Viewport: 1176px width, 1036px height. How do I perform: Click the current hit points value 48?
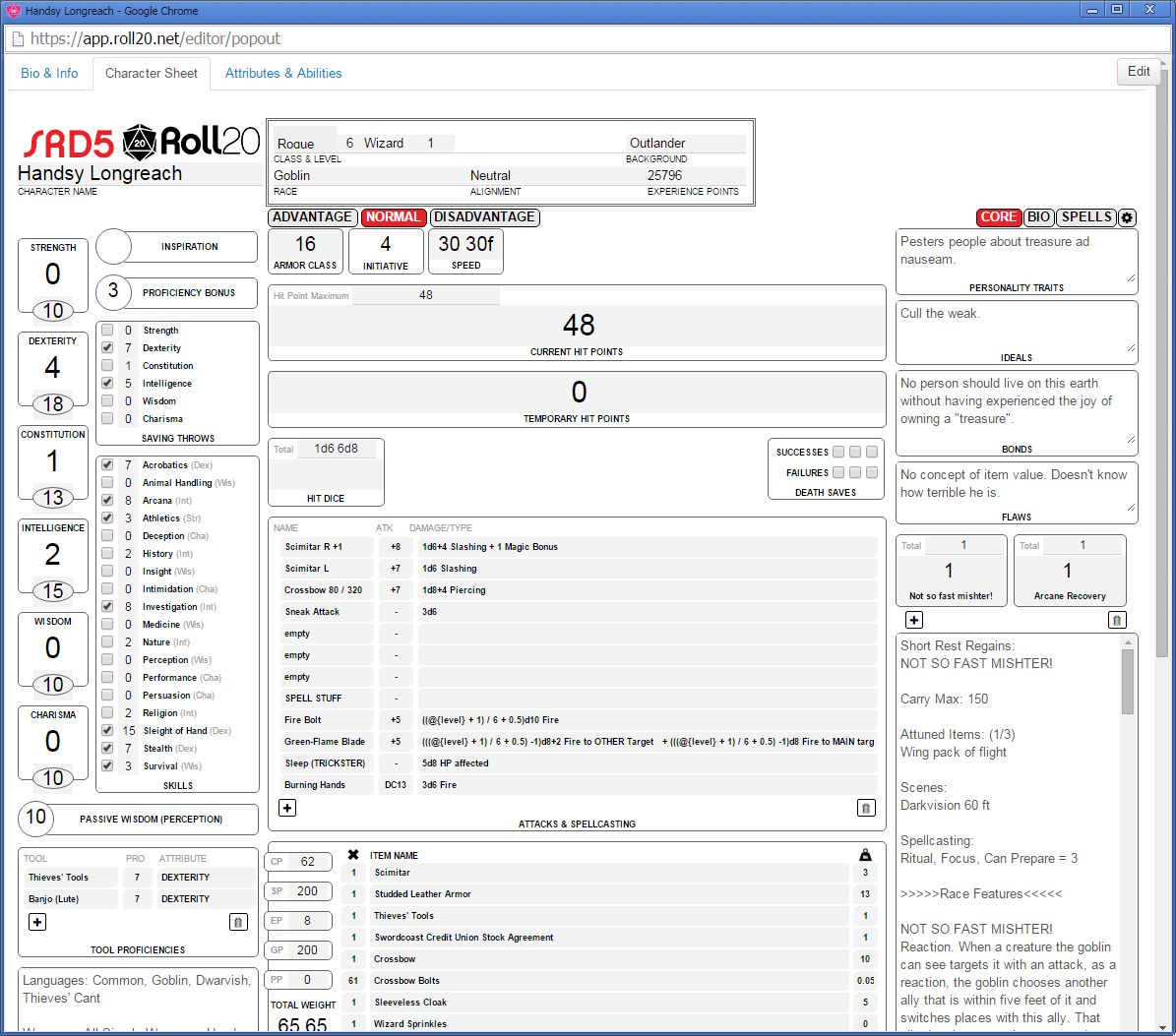(578, 326)
